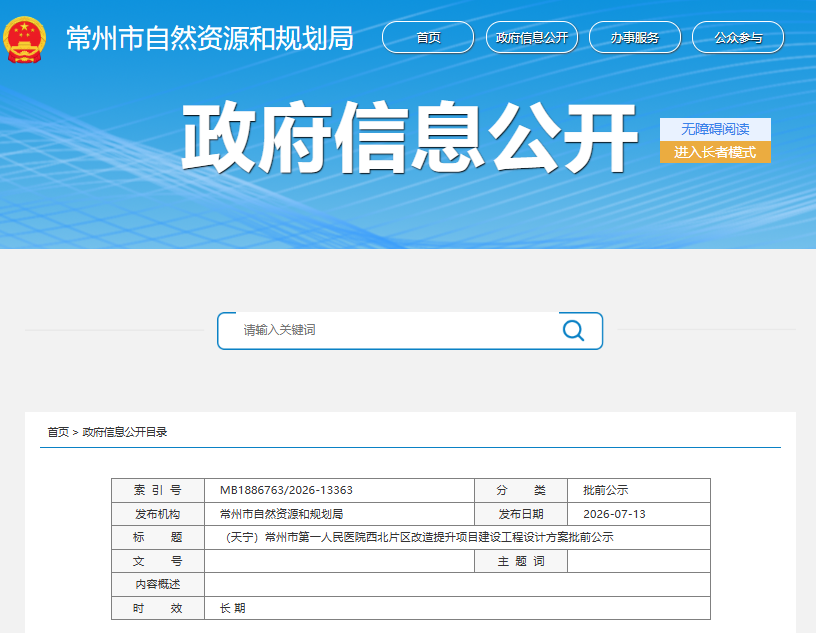Open 政府信息公开目录 breadcrumb link
The width and height of the screenshot is (816, 633).
tap(125, 432)
